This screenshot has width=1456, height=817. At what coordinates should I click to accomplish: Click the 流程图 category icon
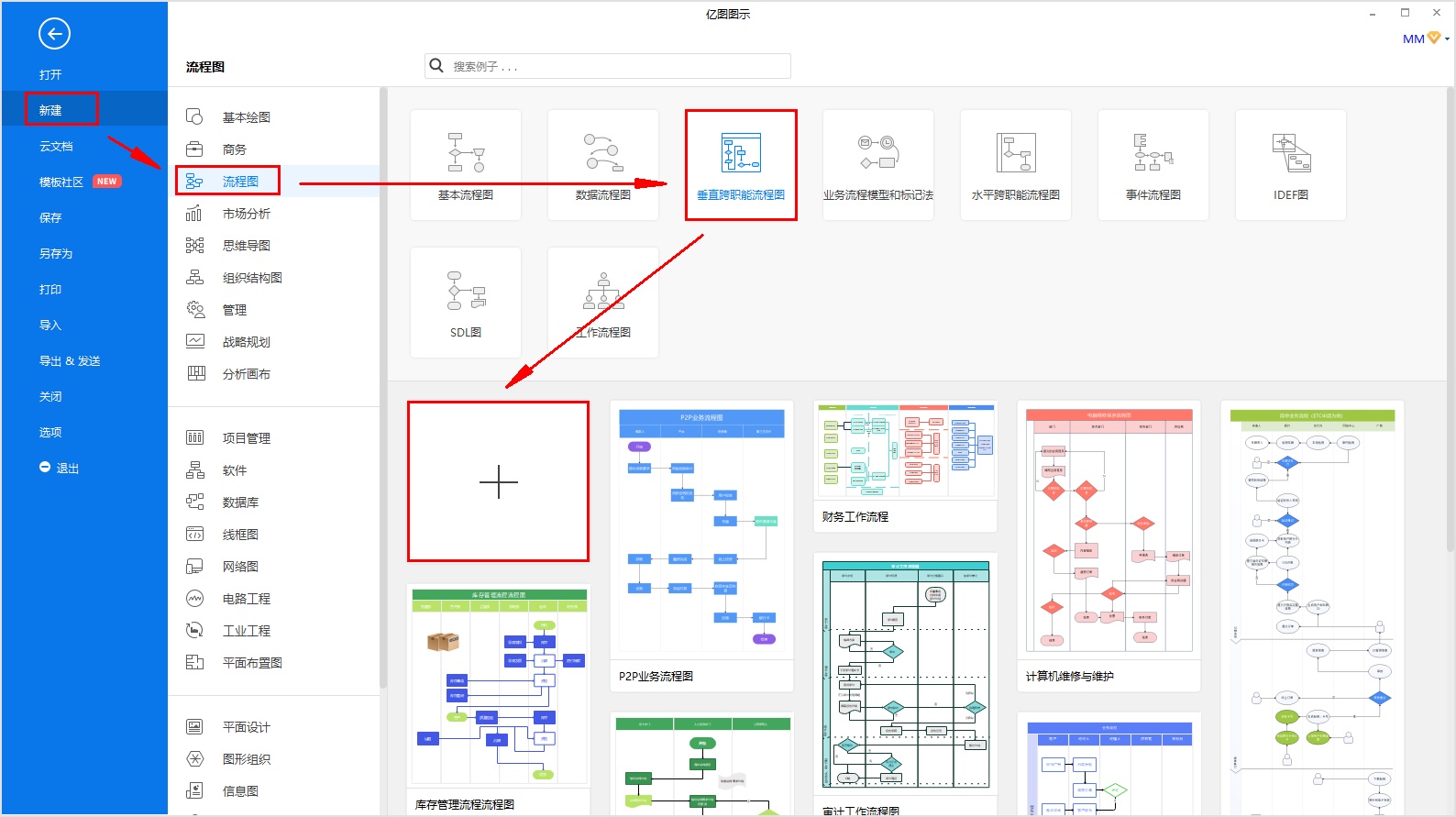coord(194,181)
